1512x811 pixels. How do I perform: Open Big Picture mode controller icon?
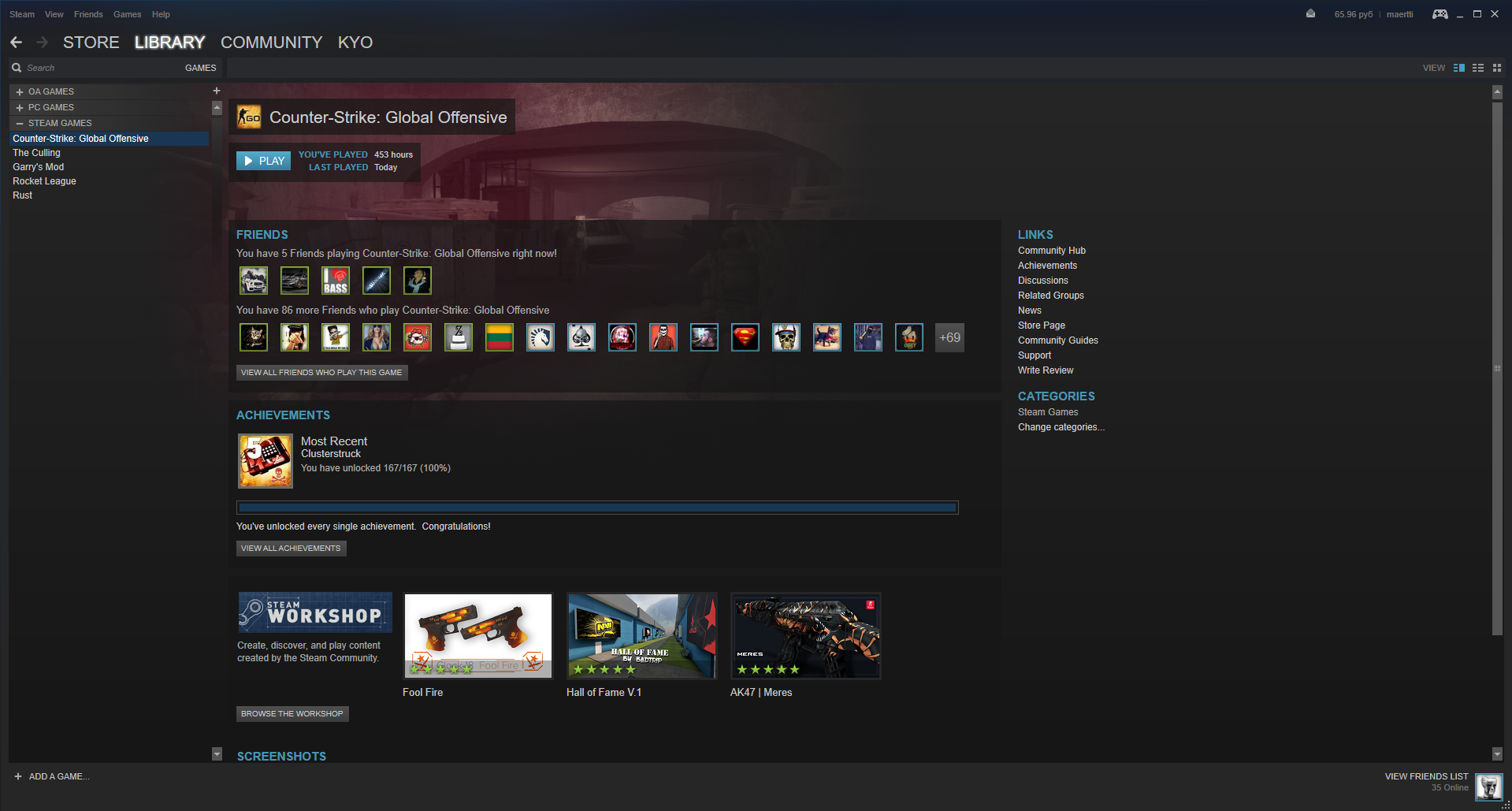click(x=1440, y=14)
